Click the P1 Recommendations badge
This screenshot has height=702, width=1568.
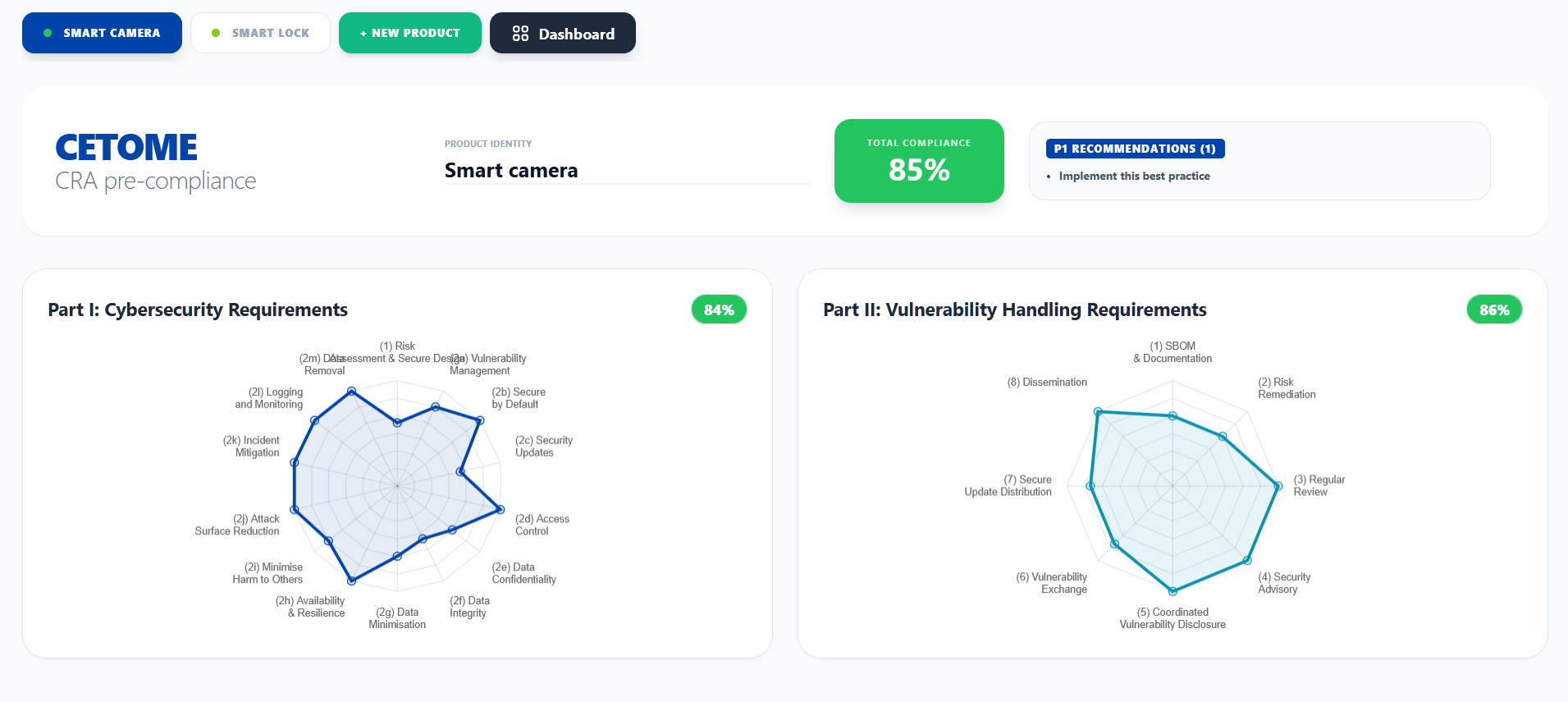point(1135,149)
